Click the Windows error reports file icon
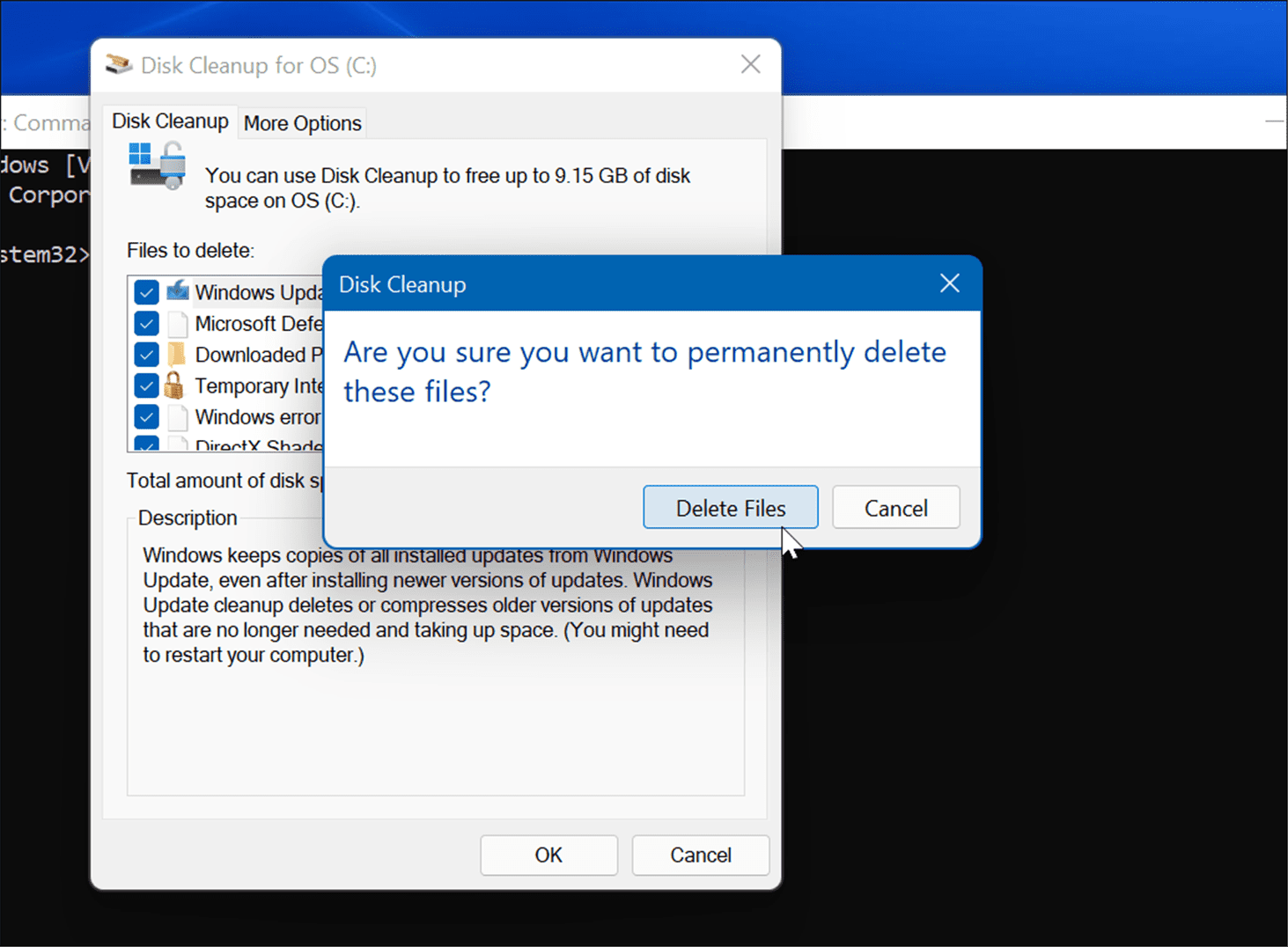The width and height of the screenshot is (1288, 947). click(x=177, y=417)
